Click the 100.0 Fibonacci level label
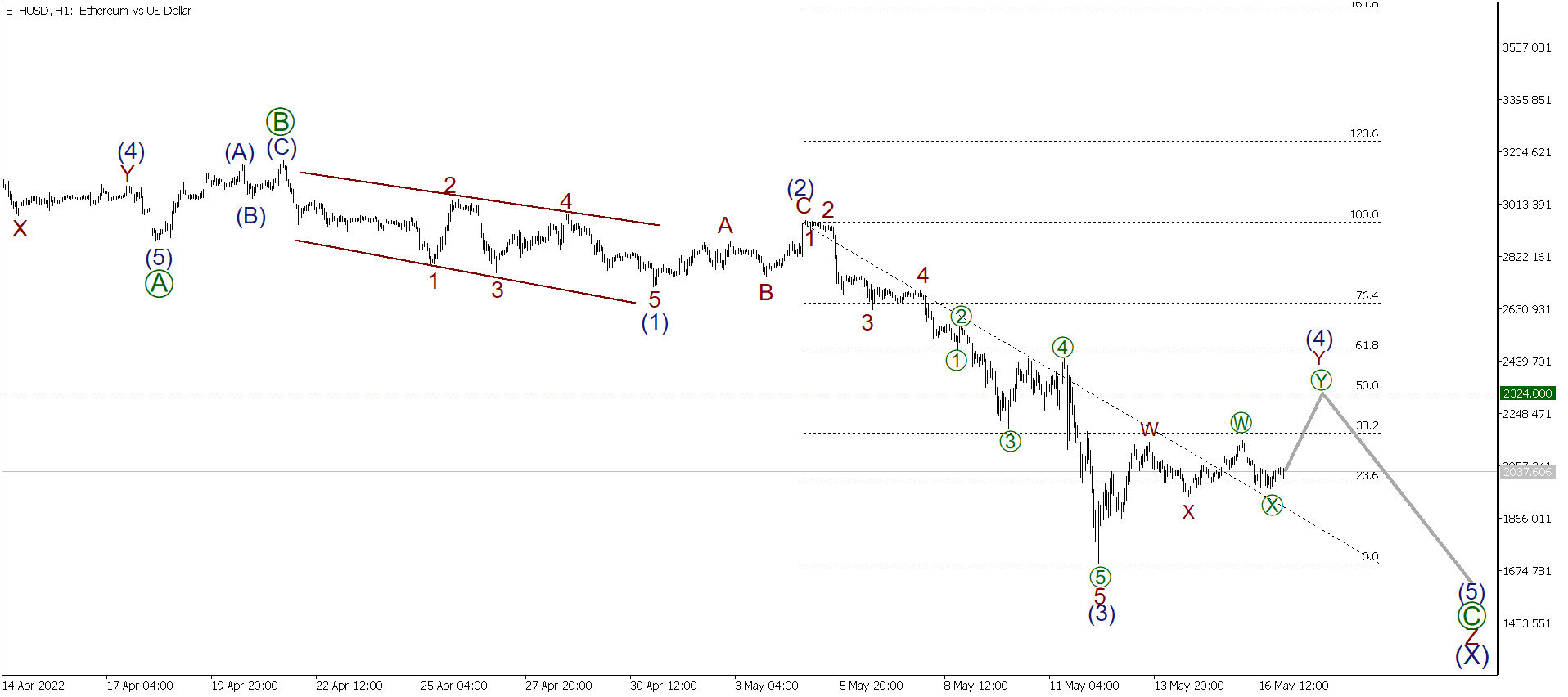 pyautogui.click(x=1364, y=214)
